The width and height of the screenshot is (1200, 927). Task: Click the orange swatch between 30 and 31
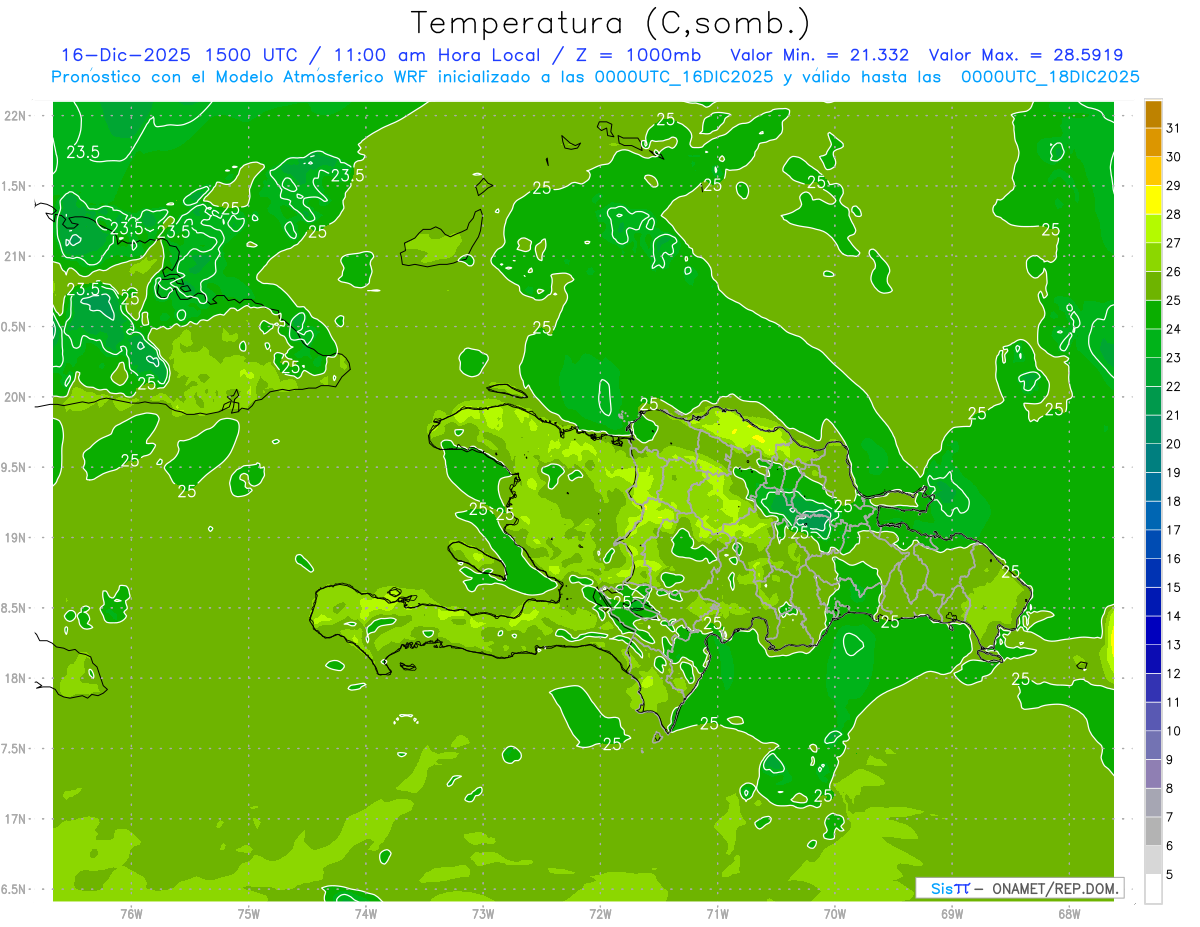click(1153, 143)
